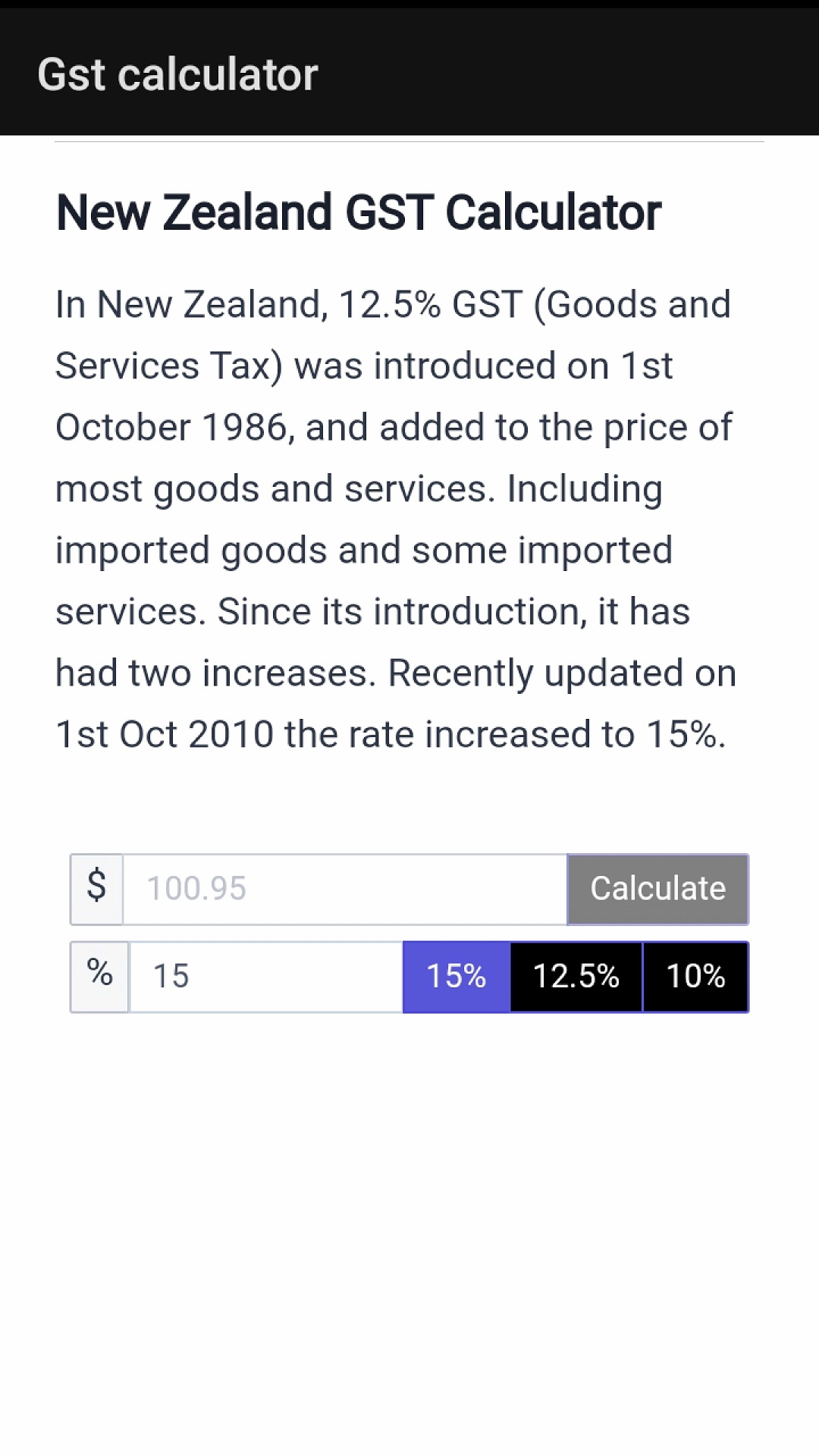The image size is (819, 1456).
Task: Click the 'New Zealand GST Calculator' heading
Action: [x=359, y=212]
